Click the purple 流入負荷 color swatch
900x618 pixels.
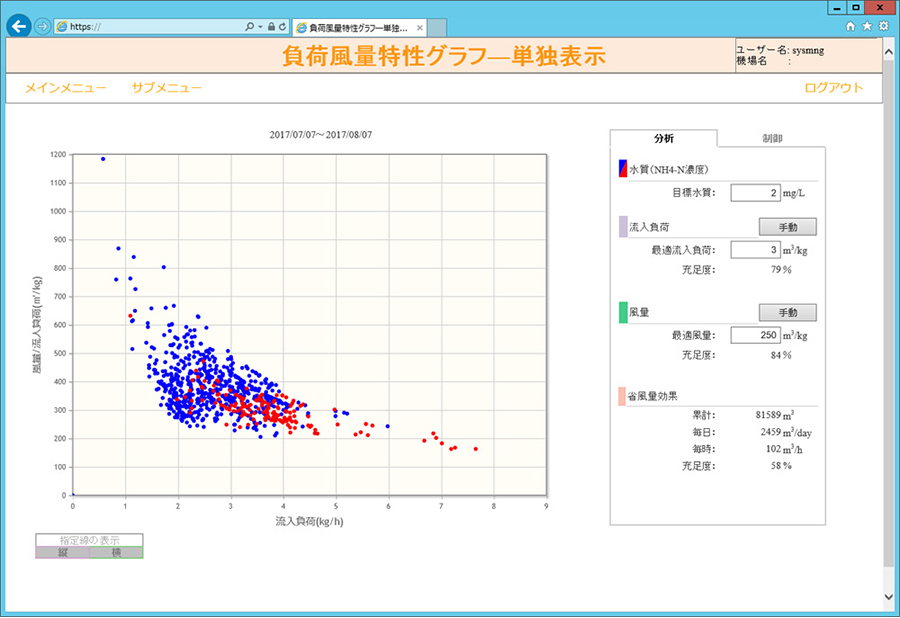coord(623,227)
